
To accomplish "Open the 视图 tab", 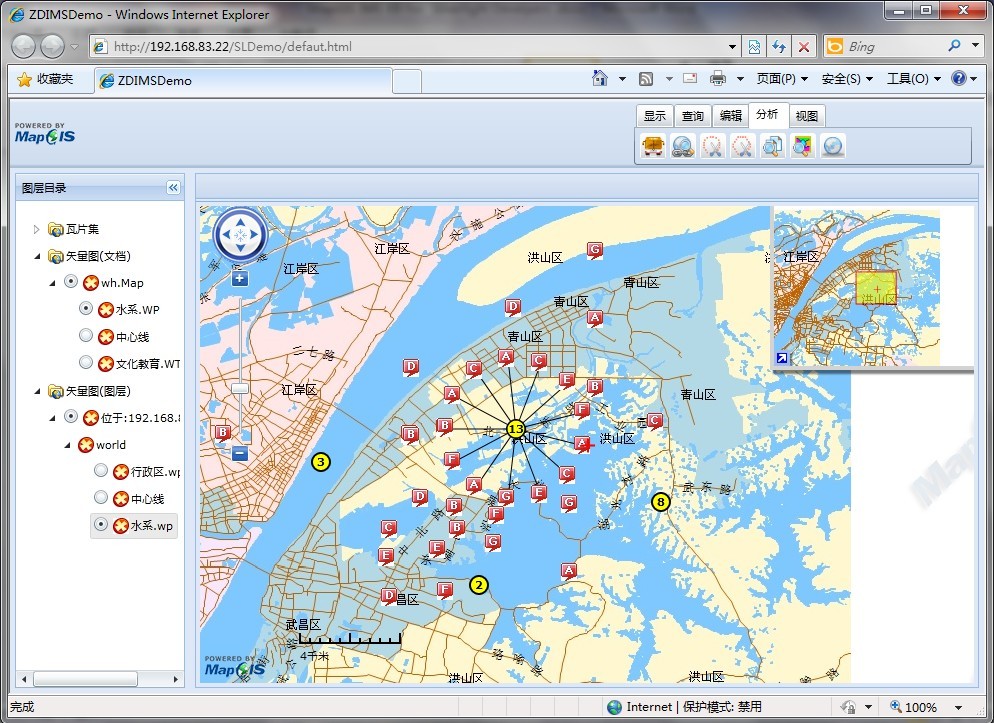I will click(x=806, y=116).
